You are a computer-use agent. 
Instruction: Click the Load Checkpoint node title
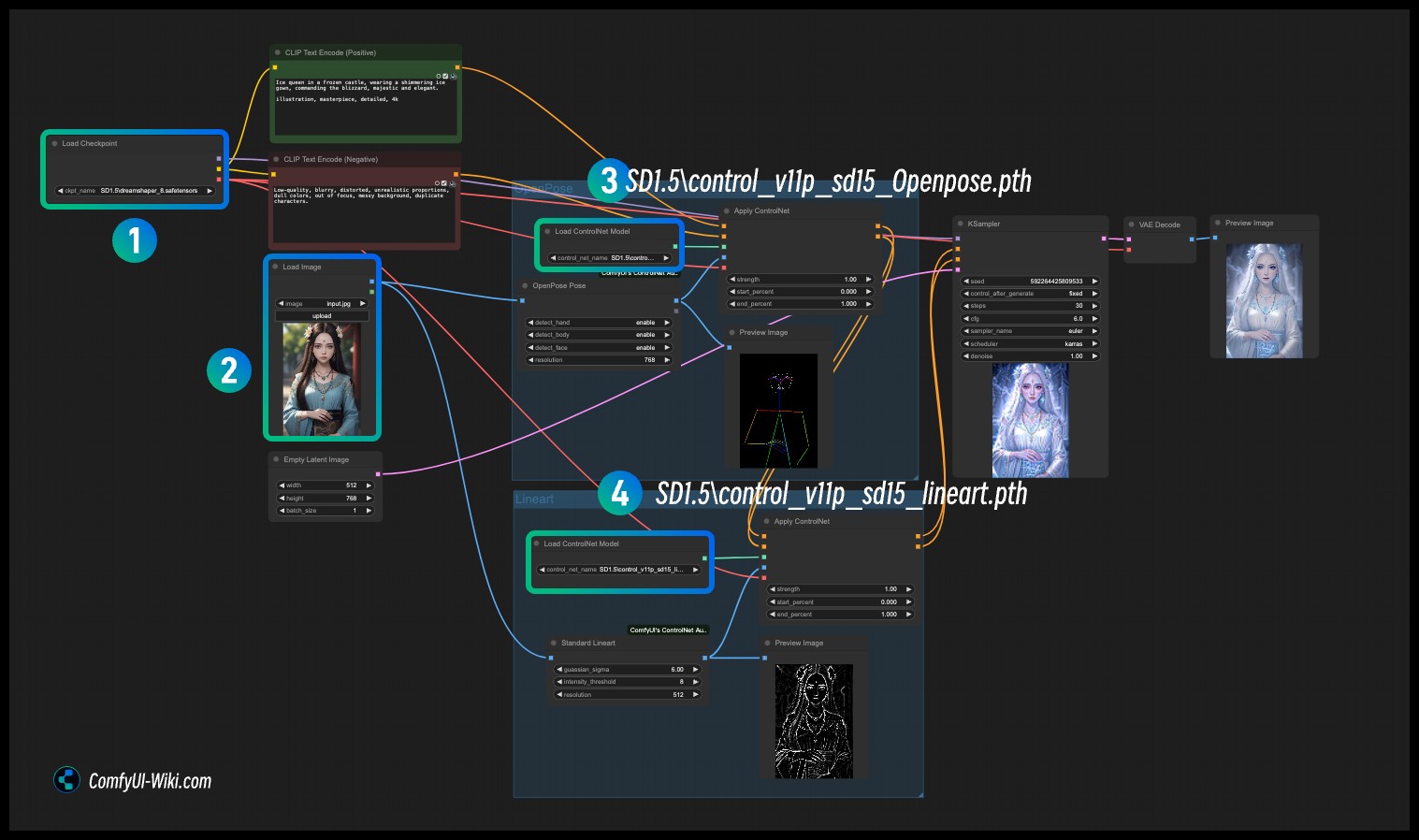[x=90, y=143]
